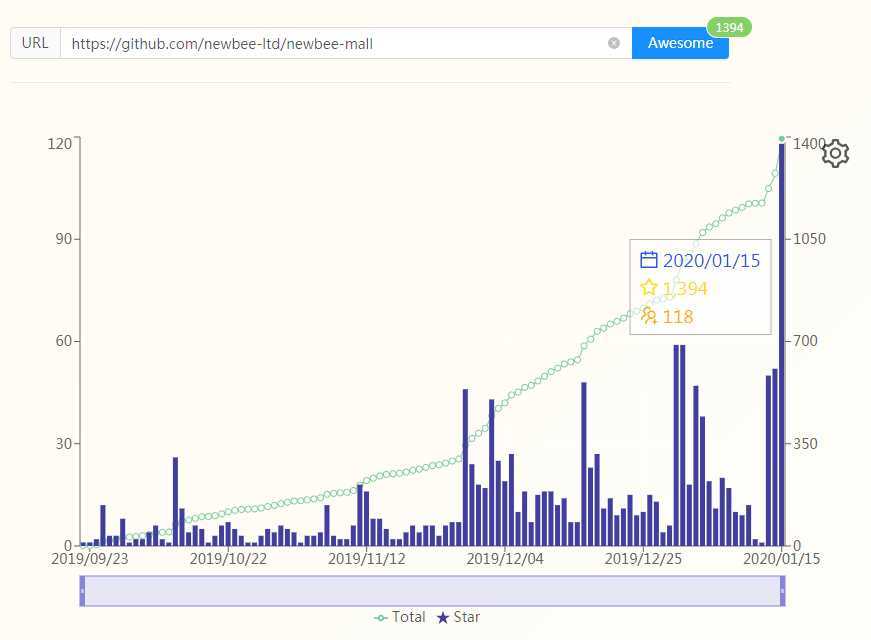Click the star icon beside 1,394
Image resolution: width=871 pixels, height=640 pixels.
point(648,288)
